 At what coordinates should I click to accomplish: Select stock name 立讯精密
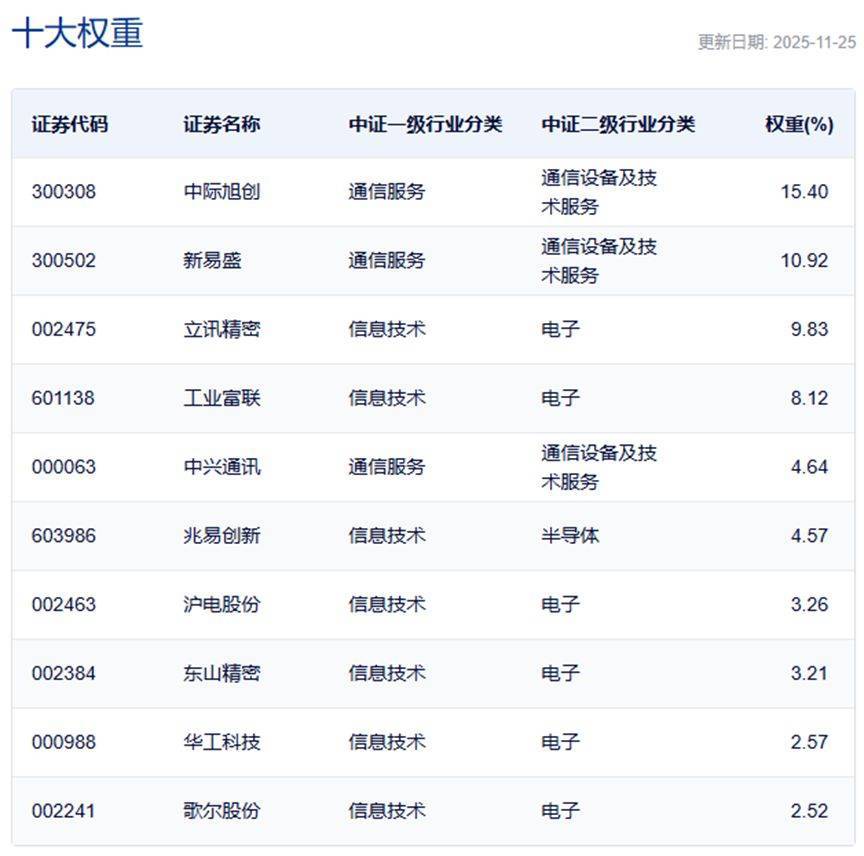[x=222, y=329]
